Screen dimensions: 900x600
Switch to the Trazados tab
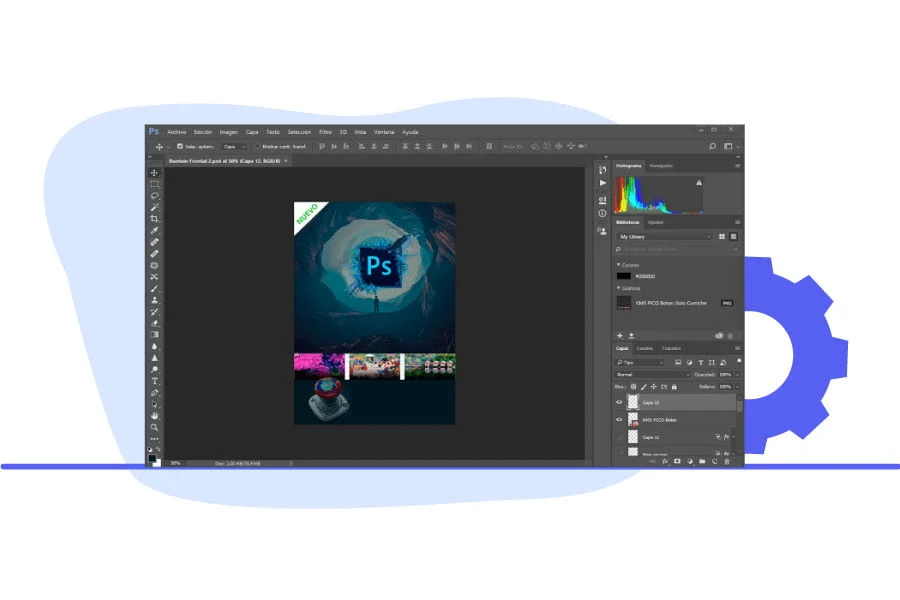pyautogui.click(x=671, y=349)
